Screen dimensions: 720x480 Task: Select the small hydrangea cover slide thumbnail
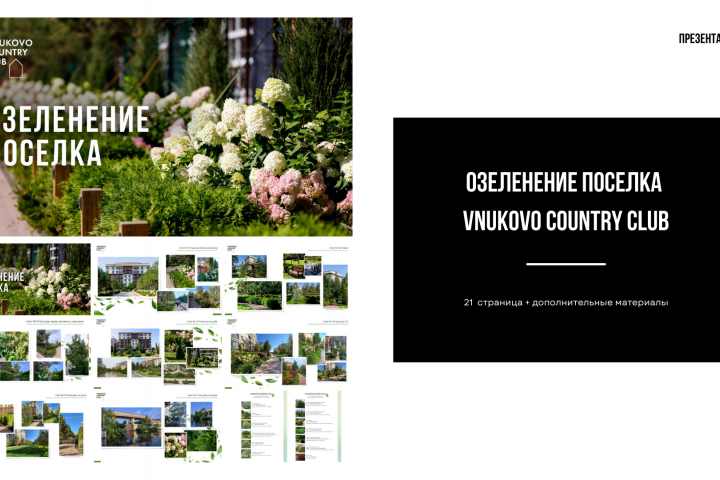[45, 279]
